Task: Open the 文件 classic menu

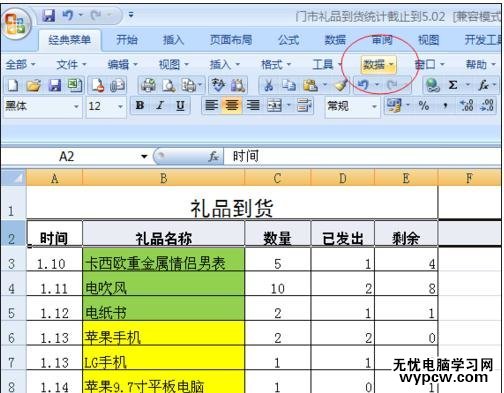Action: click(71, 64)
